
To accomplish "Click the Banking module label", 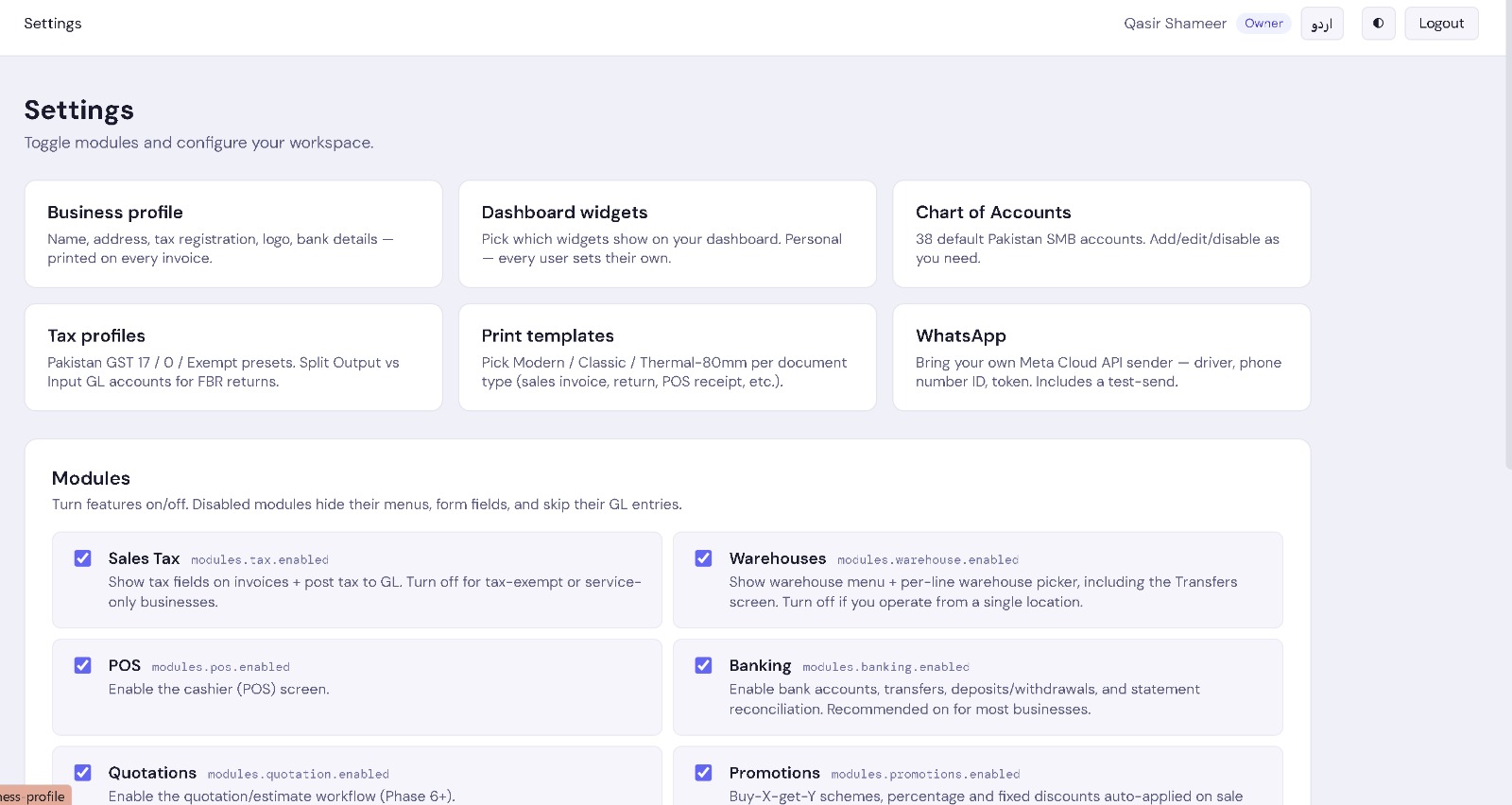I will [760, 665].
